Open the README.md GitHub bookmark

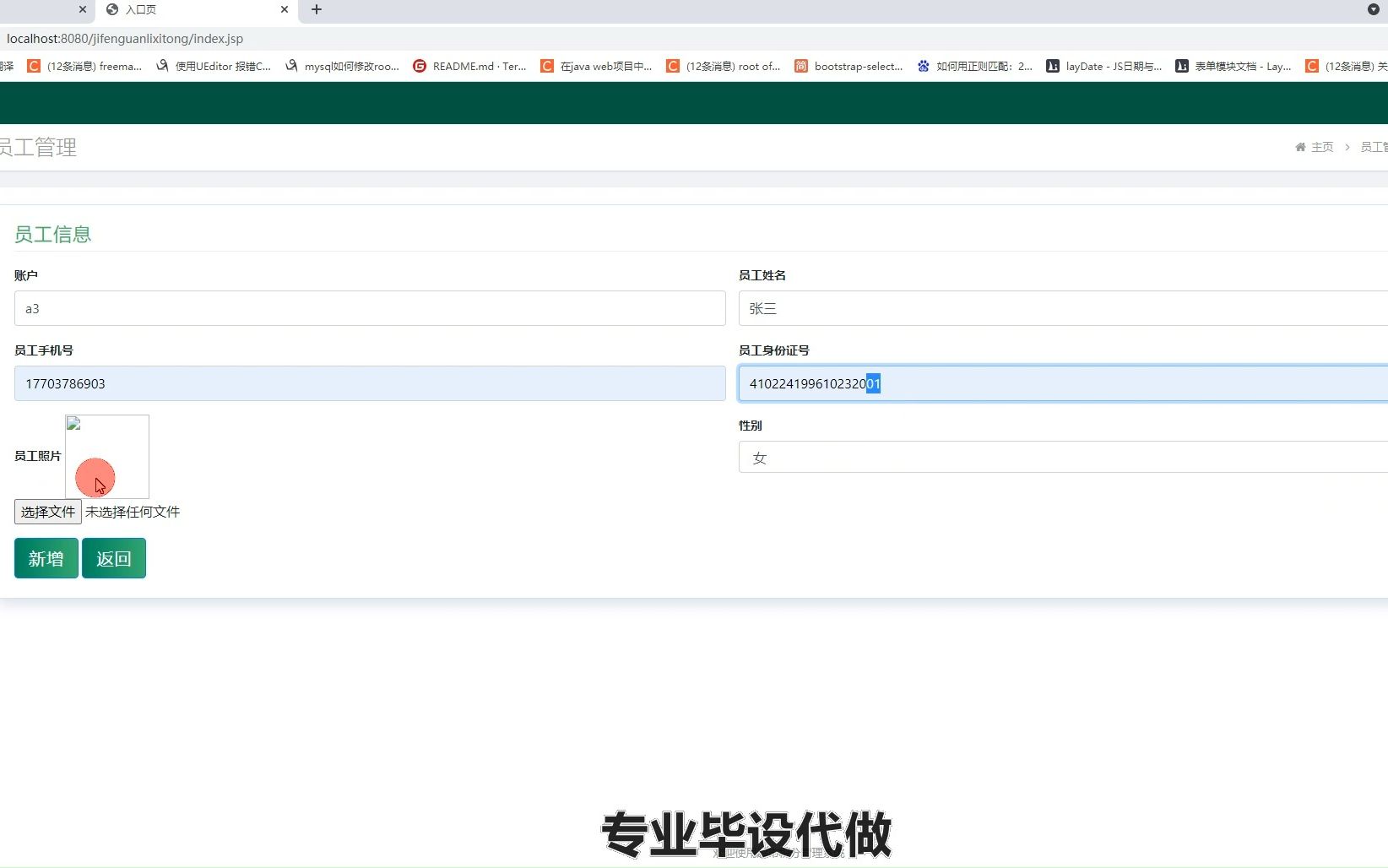(469, 66)
